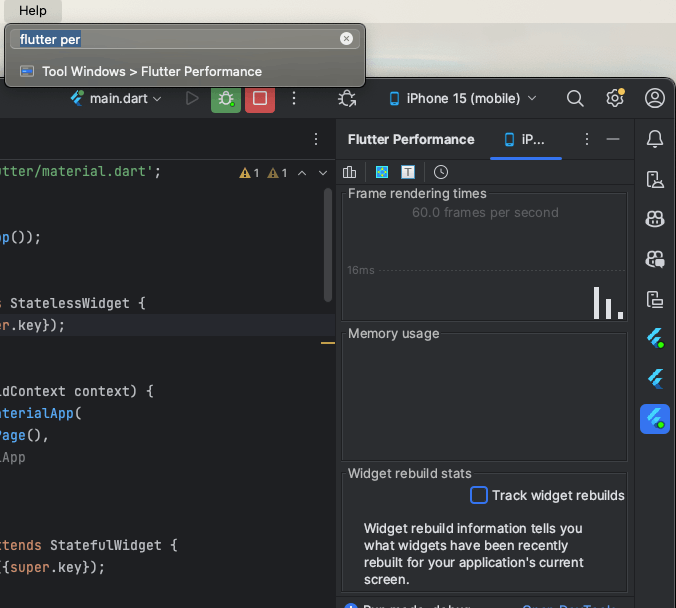Click the '16ms' threshold label on the chart
Screen dimensions: 676x608
(x=361, y=270)
